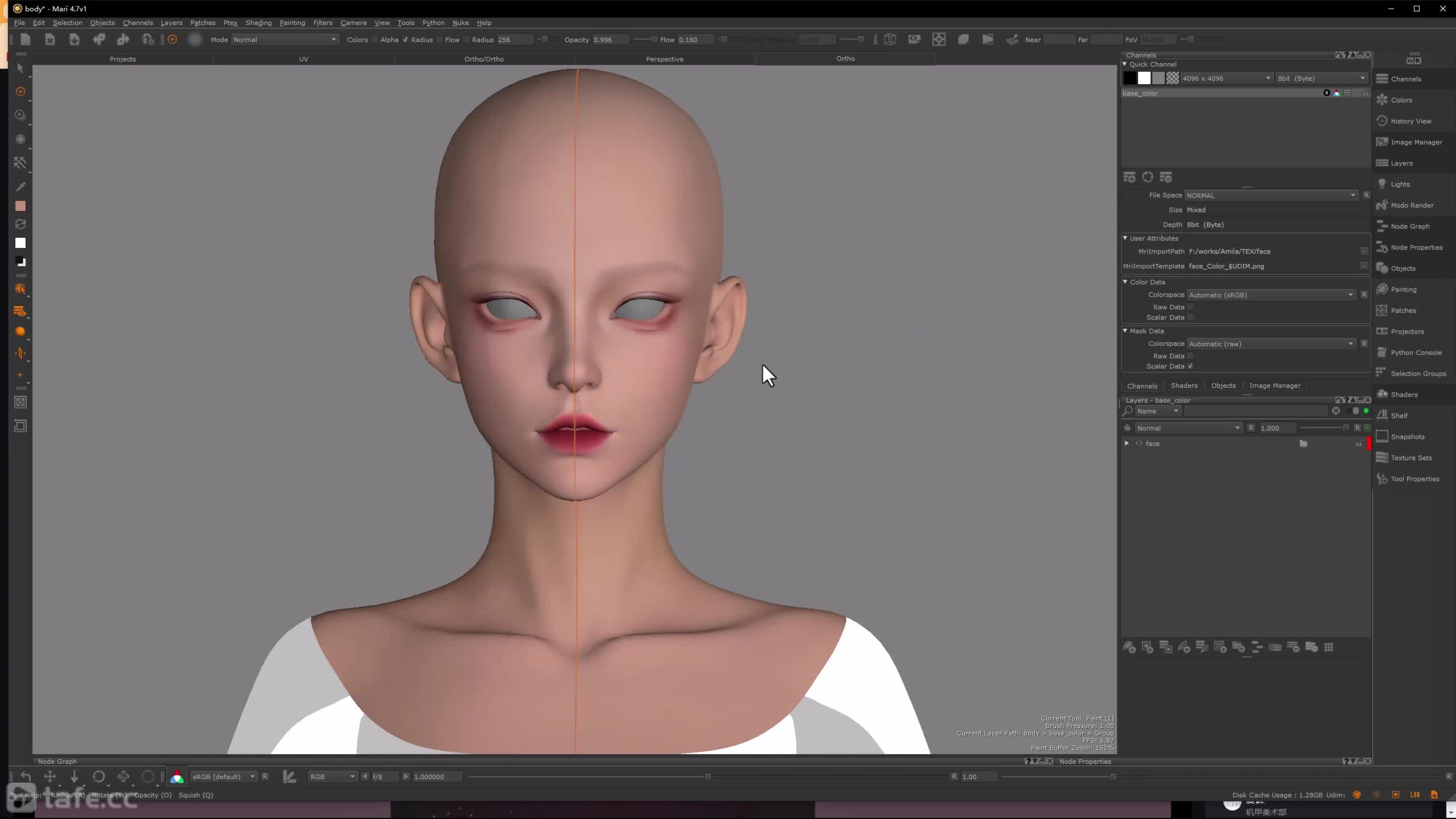This screenshot has height=819, width=1456.
Task: Click the foreground color swatch in left toolbar
Action: tap(20, 206)
